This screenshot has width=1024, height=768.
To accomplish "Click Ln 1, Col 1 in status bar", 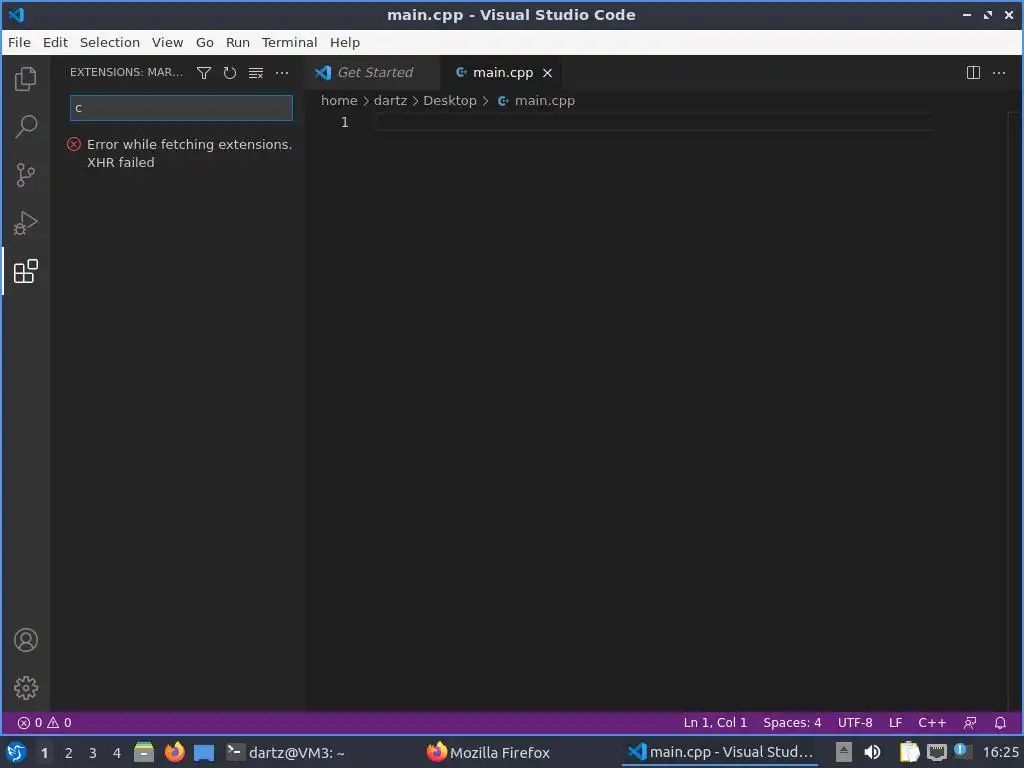I will click(x=715, y=722).
